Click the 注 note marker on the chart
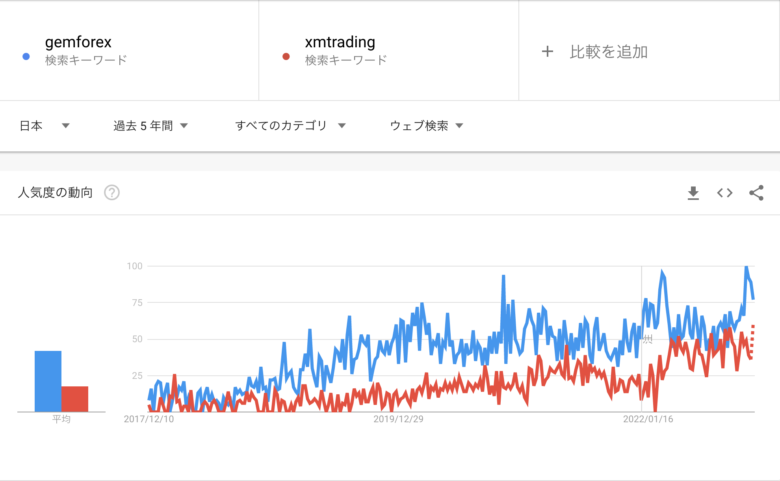The width and height of the screenshot is (780, 481). click(647, 339)
